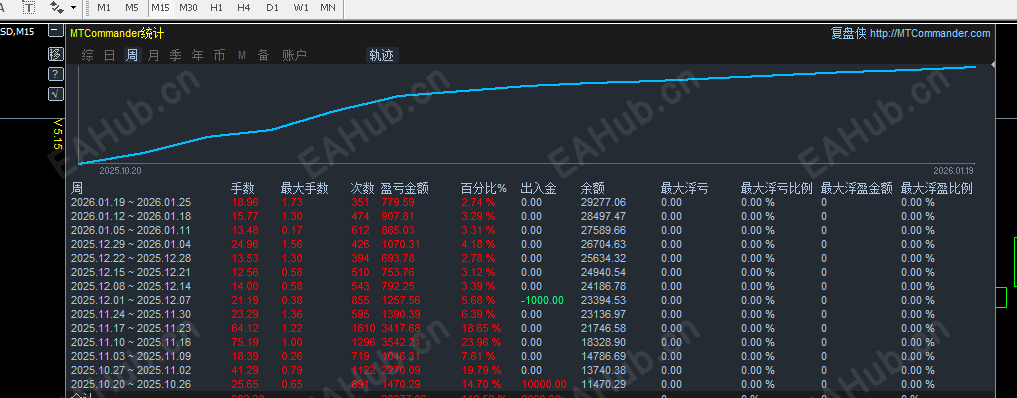
Task: Select the arrows and shapes drawing tool
Action: [x=56, y=8]
